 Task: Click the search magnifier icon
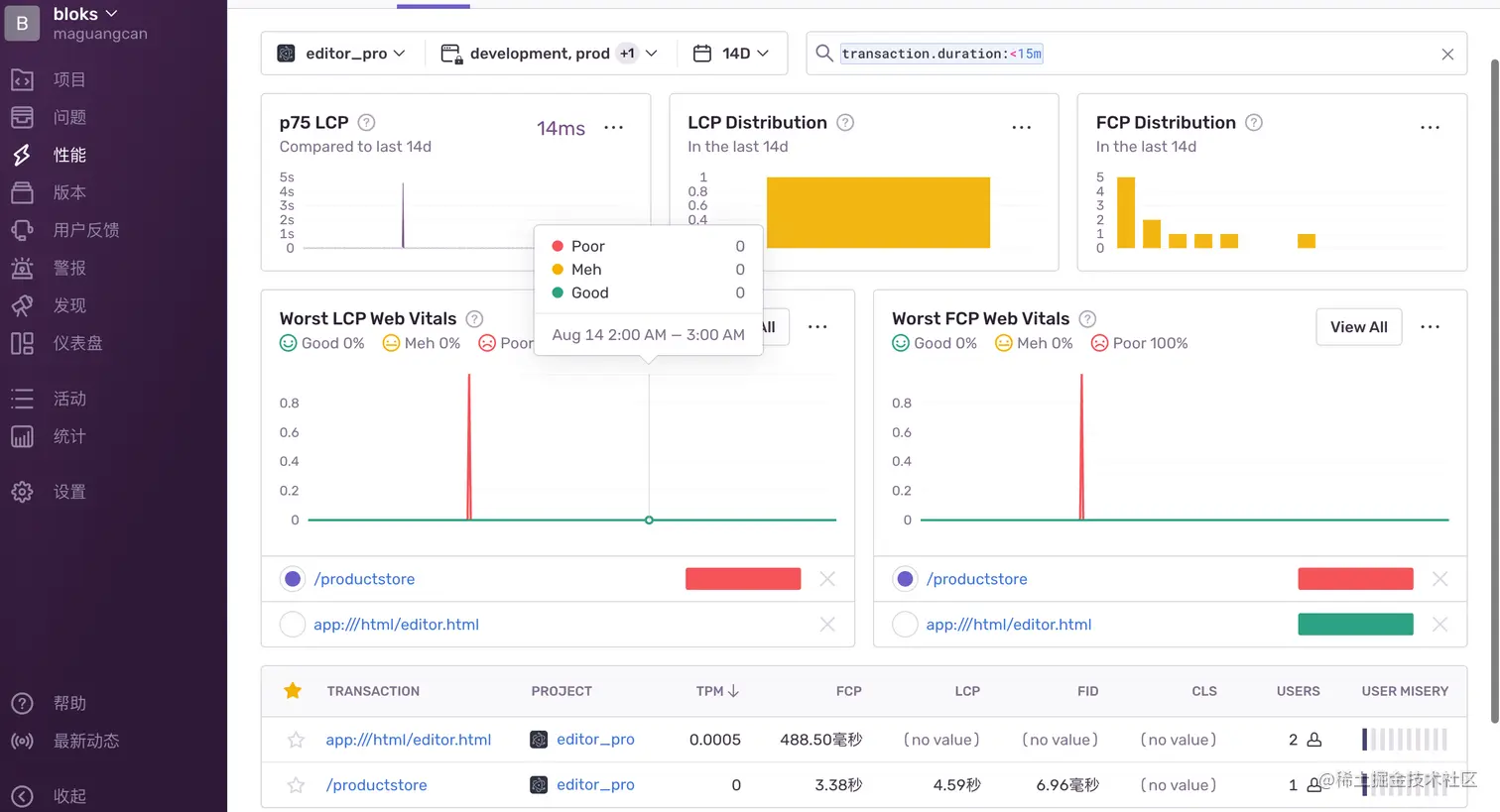point(823,53)
